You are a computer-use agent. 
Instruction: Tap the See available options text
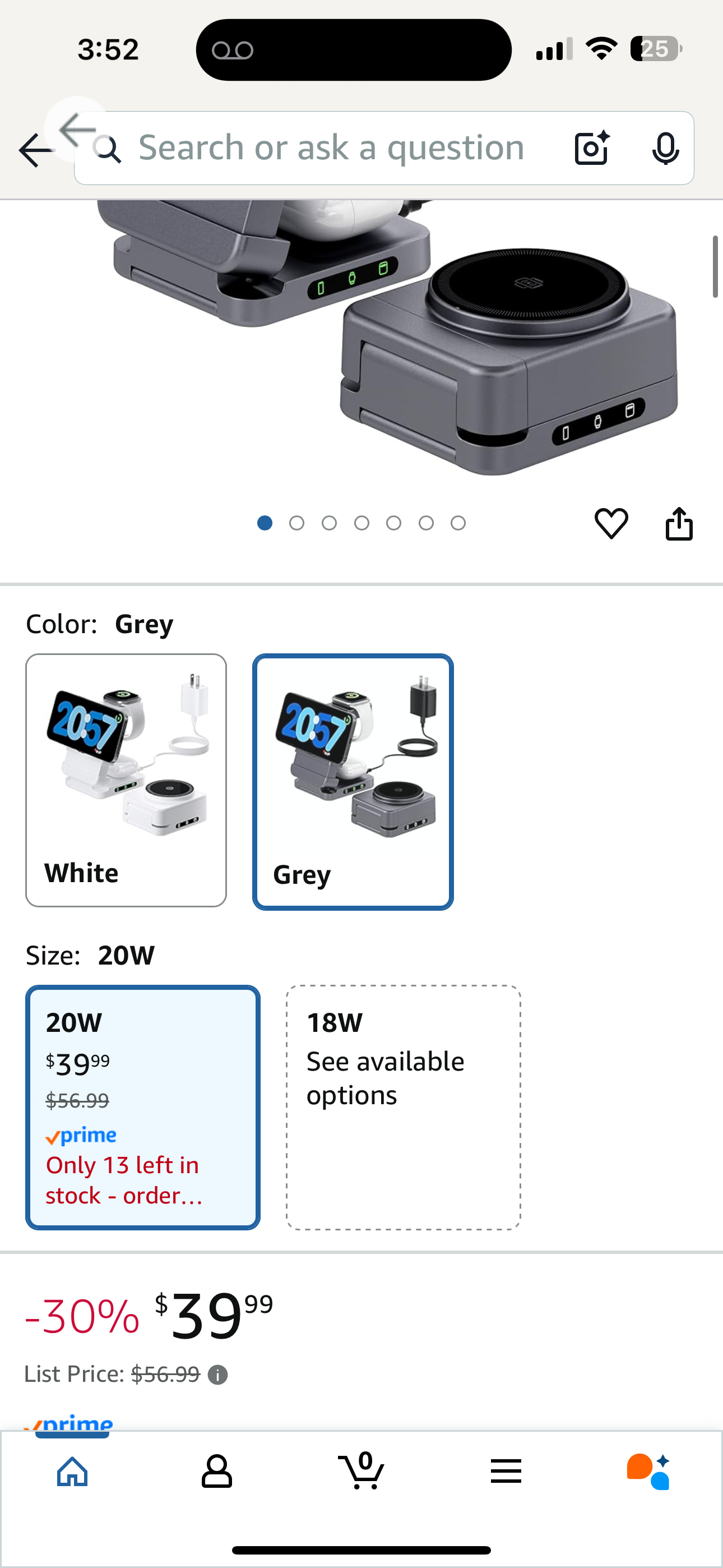coord(385,1078)
